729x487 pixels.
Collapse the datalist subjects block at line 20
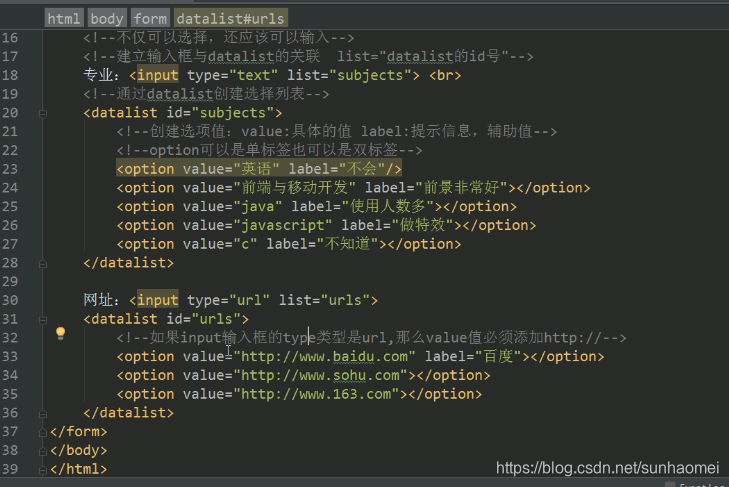pos(43,113)
